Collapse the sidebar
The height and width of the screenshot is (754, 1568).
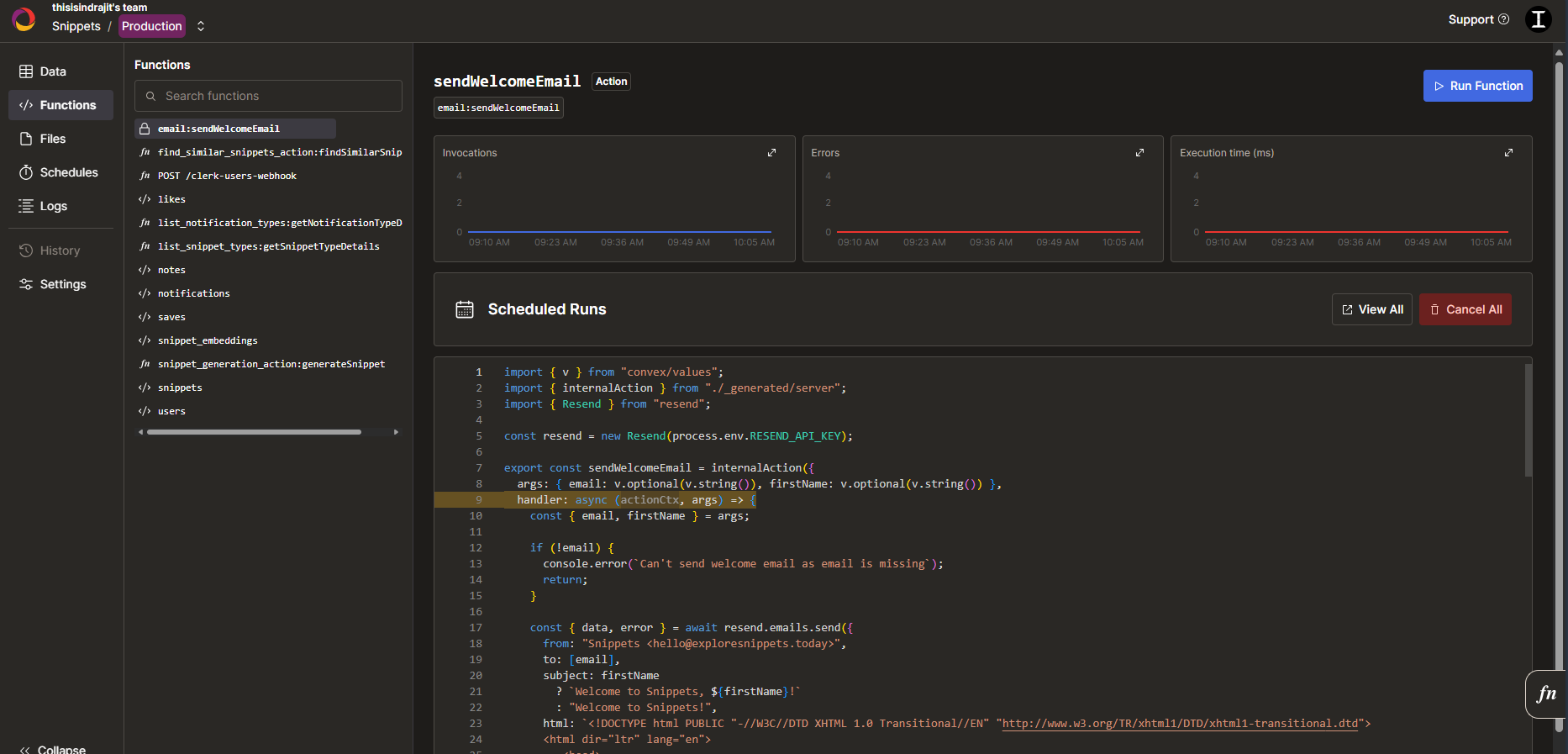52,749
